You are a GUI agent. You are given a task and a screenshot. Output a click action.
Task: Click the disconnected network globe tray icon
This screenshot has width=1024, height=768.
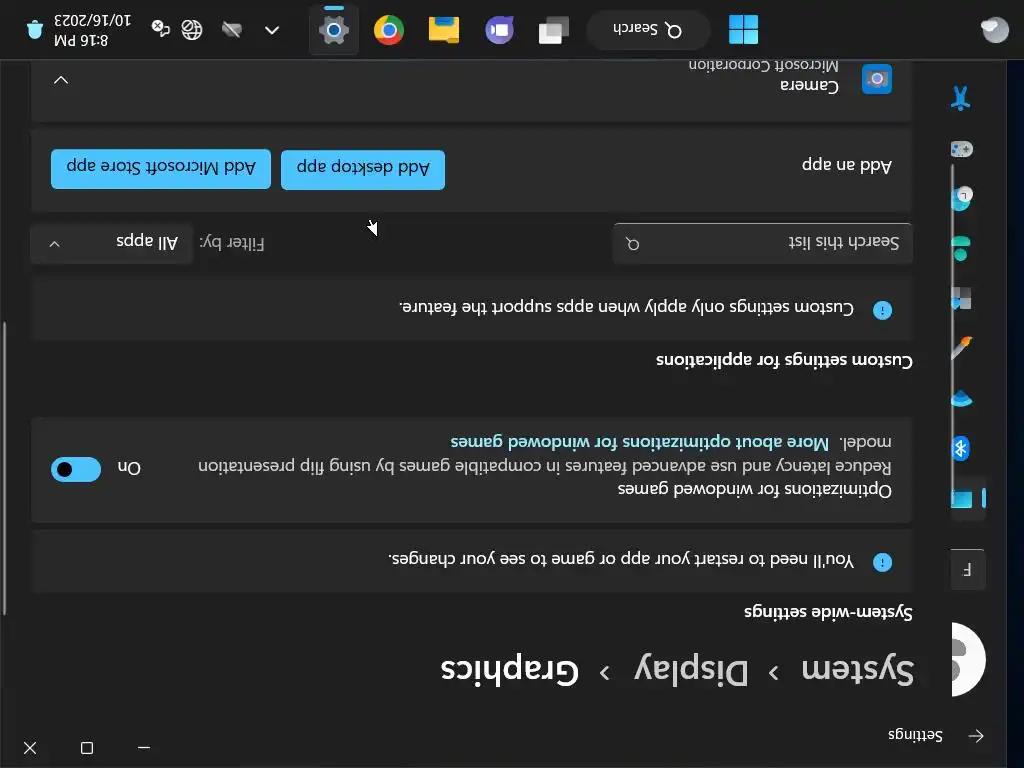[x=192, y=30]
